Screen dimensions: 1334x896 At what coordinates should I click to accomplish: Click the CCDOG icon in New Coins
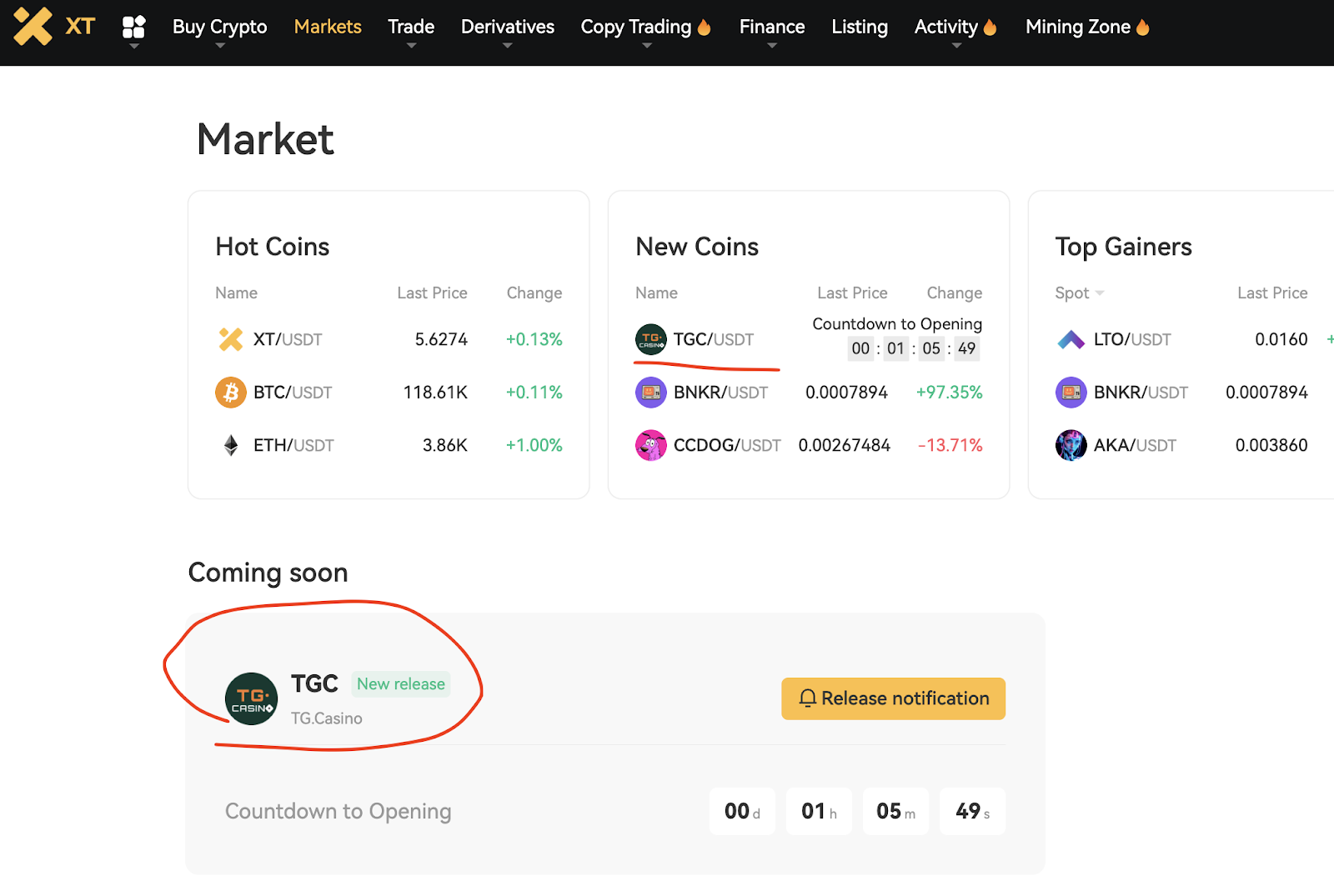pyautogui.click(x=651, y=445)
